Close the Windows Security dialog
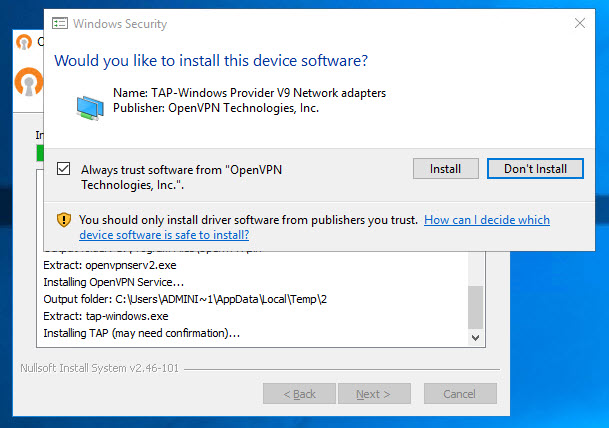The image size is (609, 428). click(579, 23)
